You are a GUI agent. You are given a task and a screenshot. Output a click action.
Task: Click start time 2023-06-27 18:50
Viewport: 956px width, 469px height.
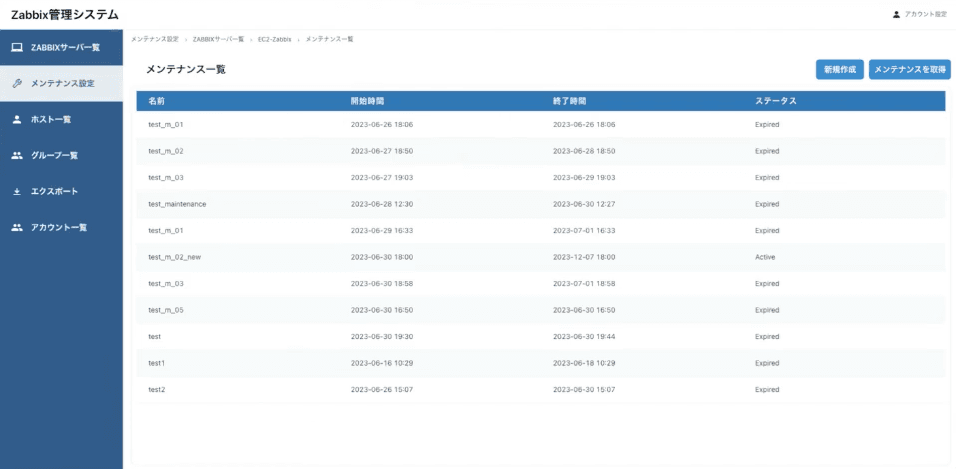[382, 151]
